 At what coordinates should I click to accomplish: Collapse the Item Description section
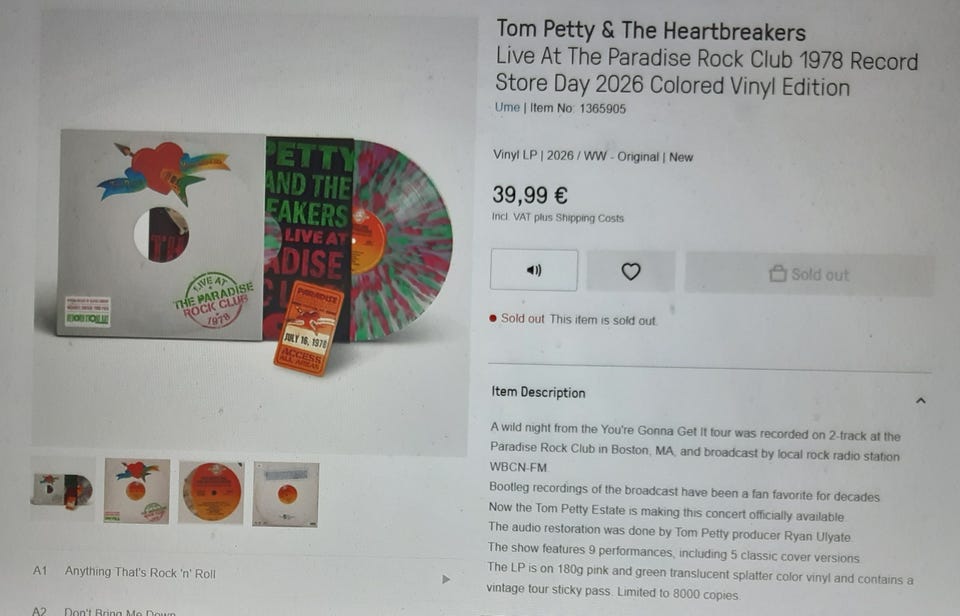[920, 400]
